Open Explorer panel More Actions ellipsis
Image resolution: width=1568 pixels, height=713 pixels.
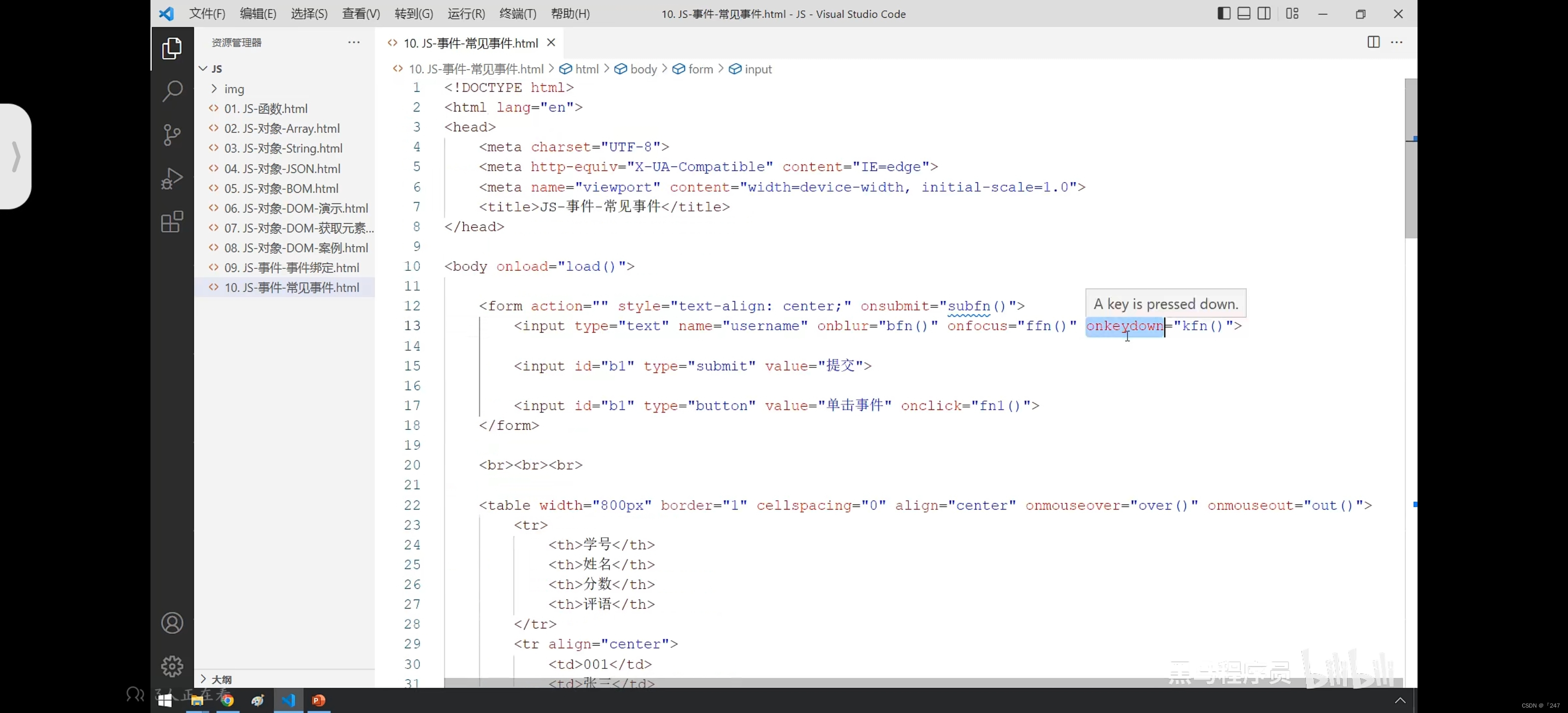tap(354, 42)
